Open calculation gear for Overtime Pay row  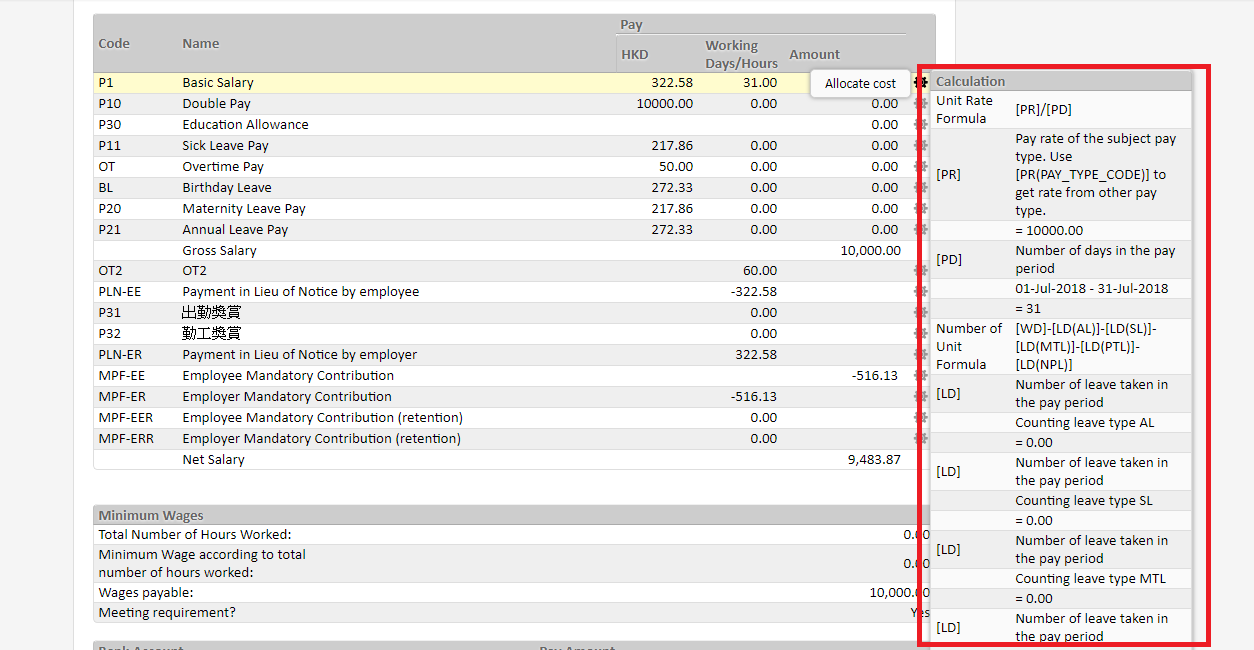tap(921, 167)
